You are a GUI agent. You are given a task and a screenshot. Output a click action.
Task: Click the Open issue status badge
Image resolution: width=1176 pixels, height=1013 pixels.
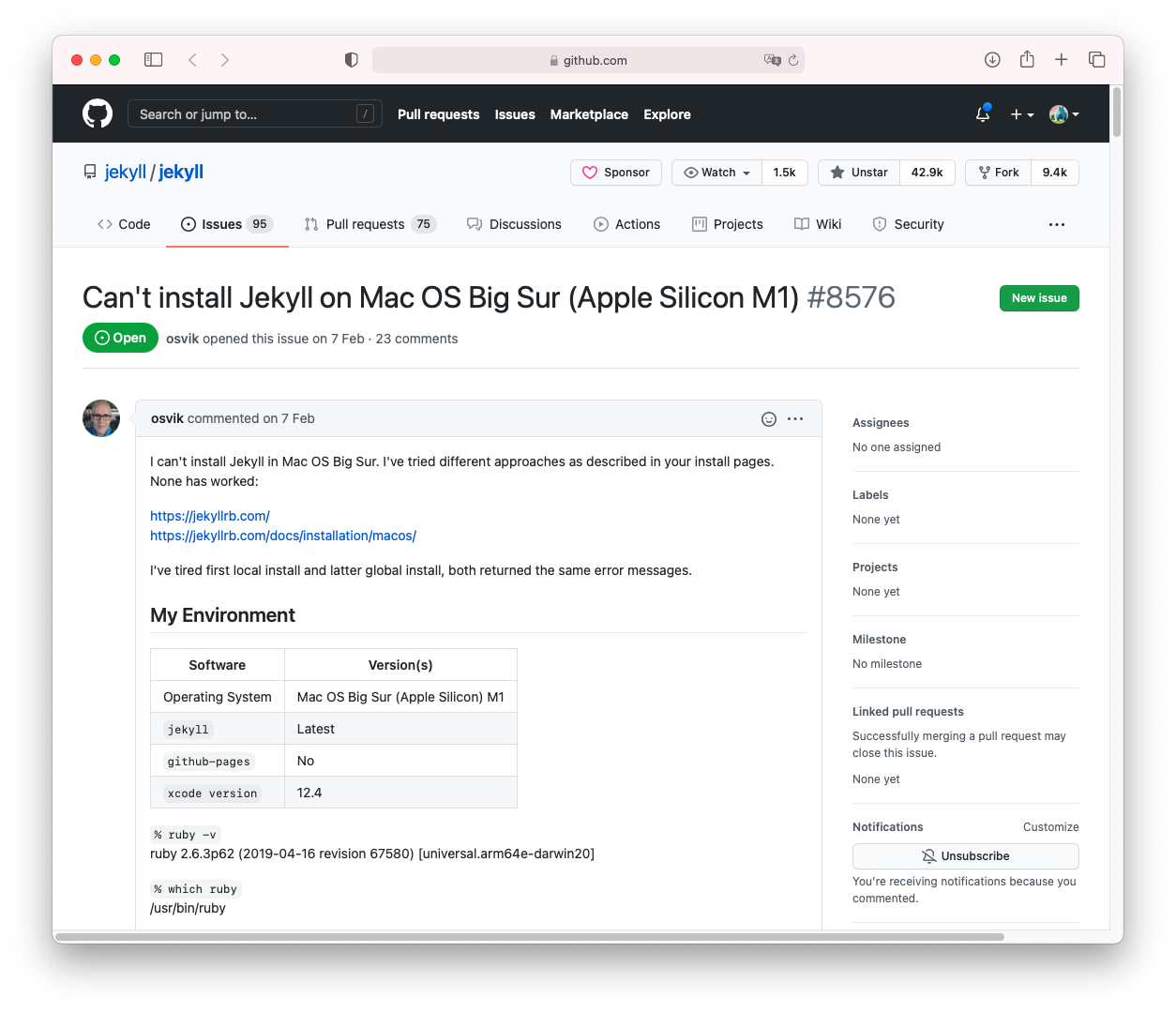pos(120,338)
